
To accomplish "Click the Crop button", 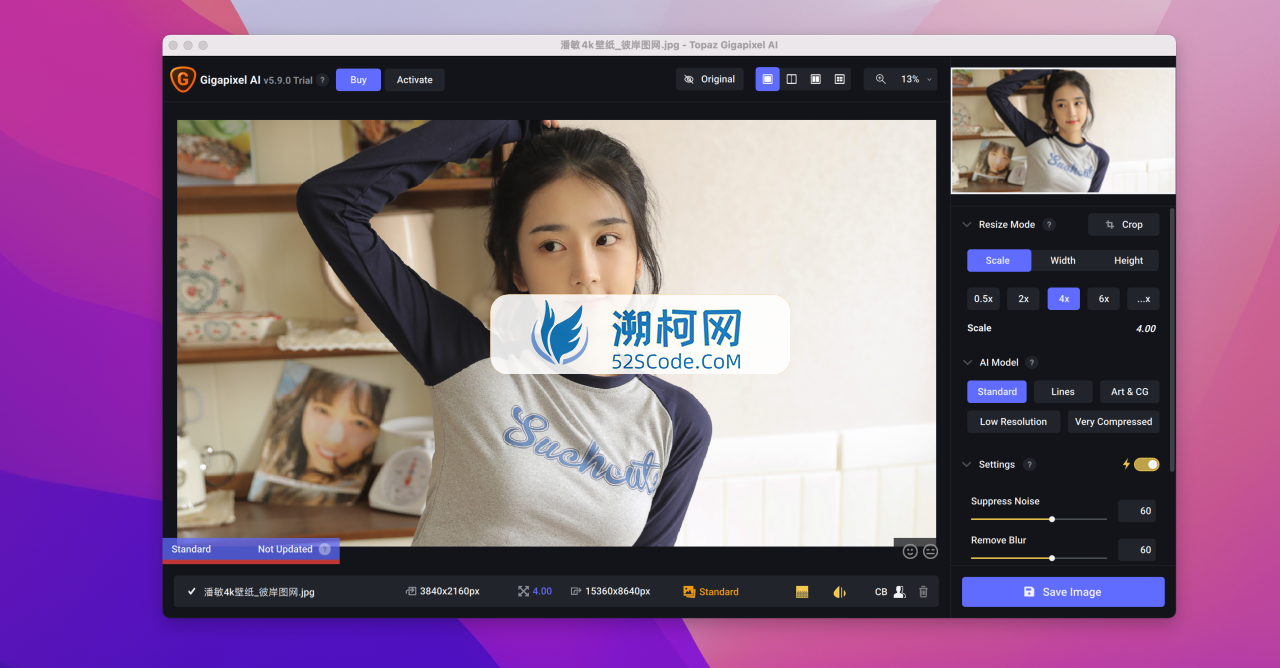I will click(1124, 225).
